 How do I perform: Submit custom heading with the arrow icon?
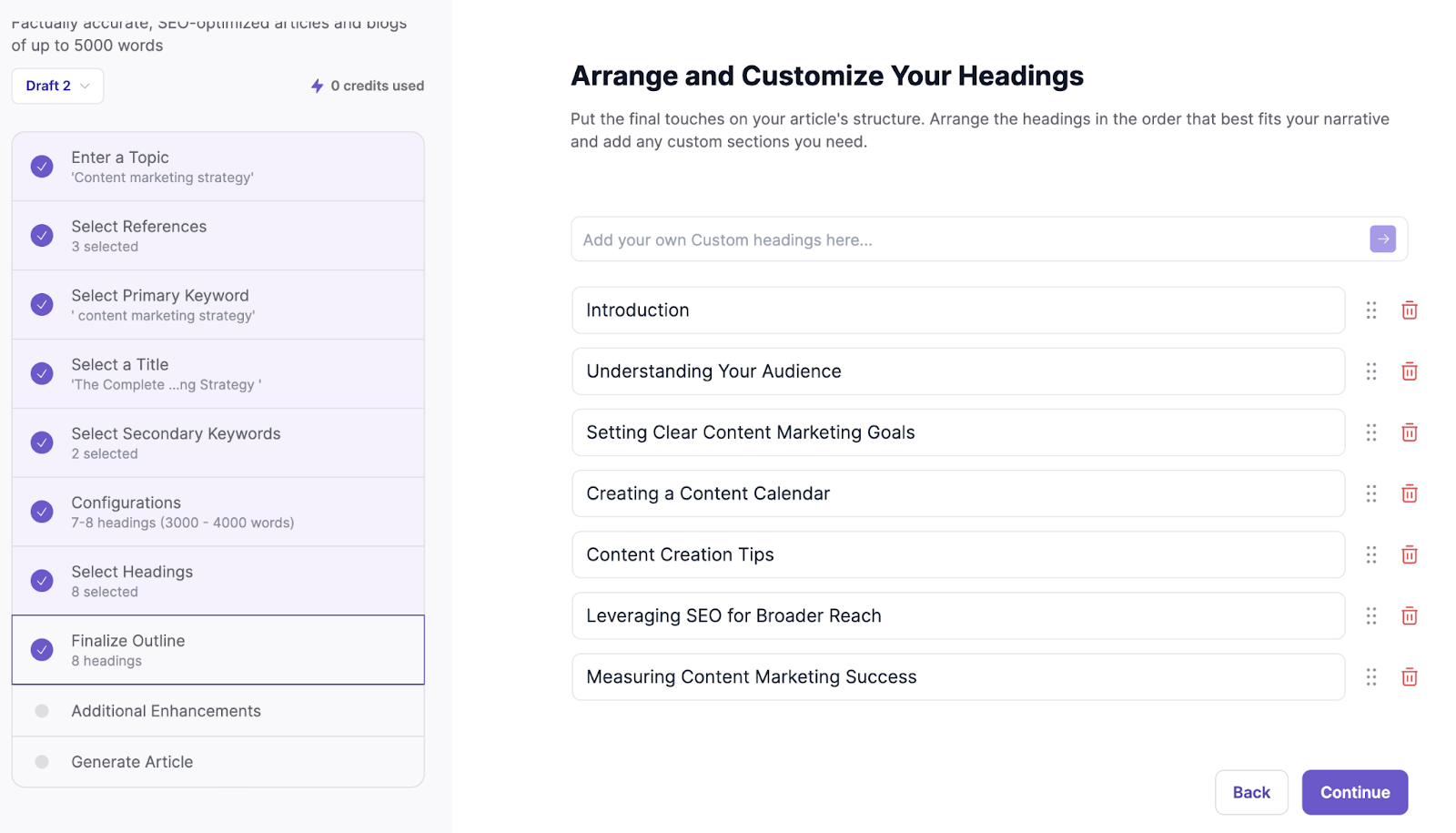point(1381,239)
